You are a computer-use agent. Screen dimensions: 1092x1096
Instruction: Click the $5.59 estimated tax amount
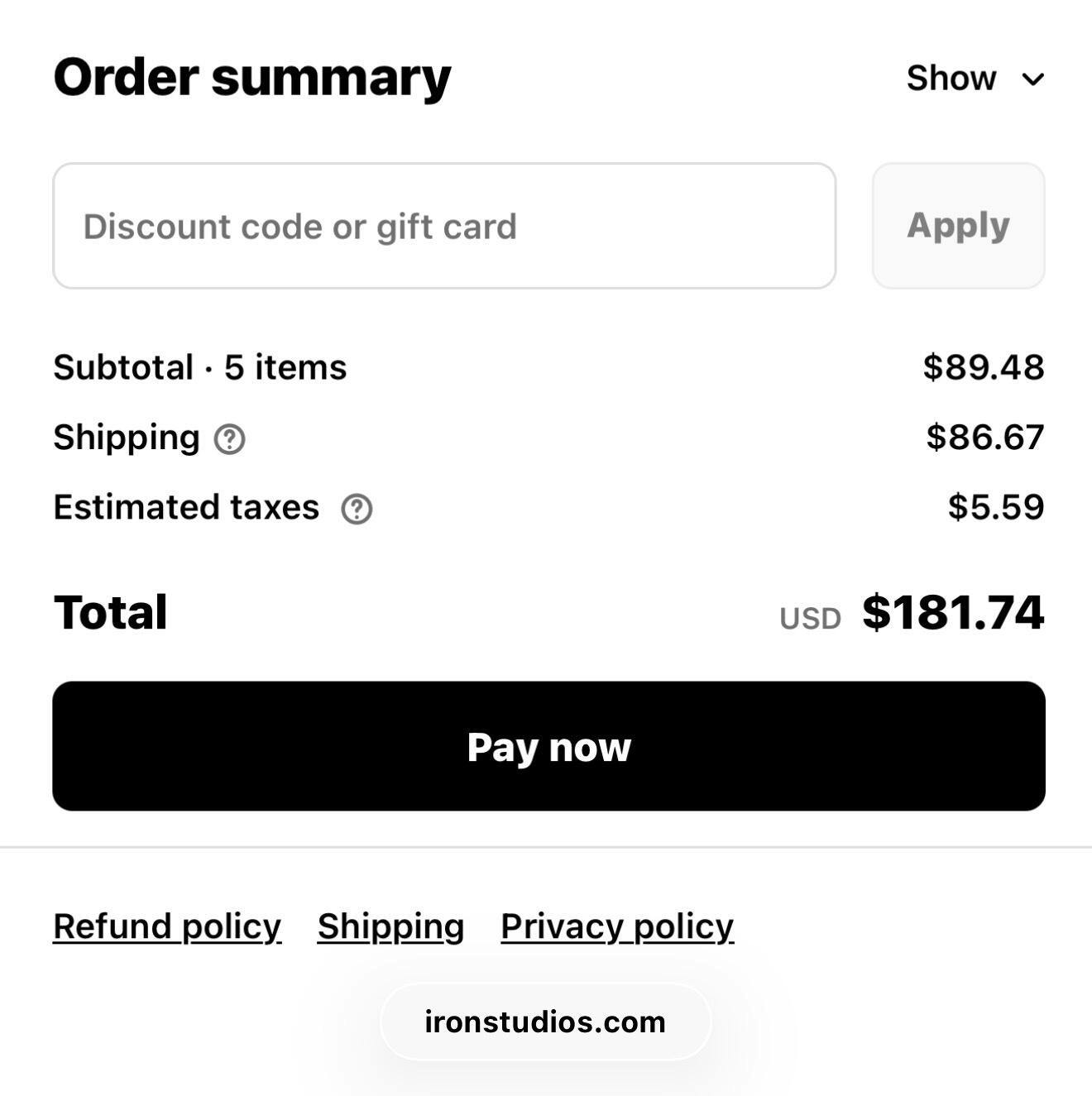point(996,507)
